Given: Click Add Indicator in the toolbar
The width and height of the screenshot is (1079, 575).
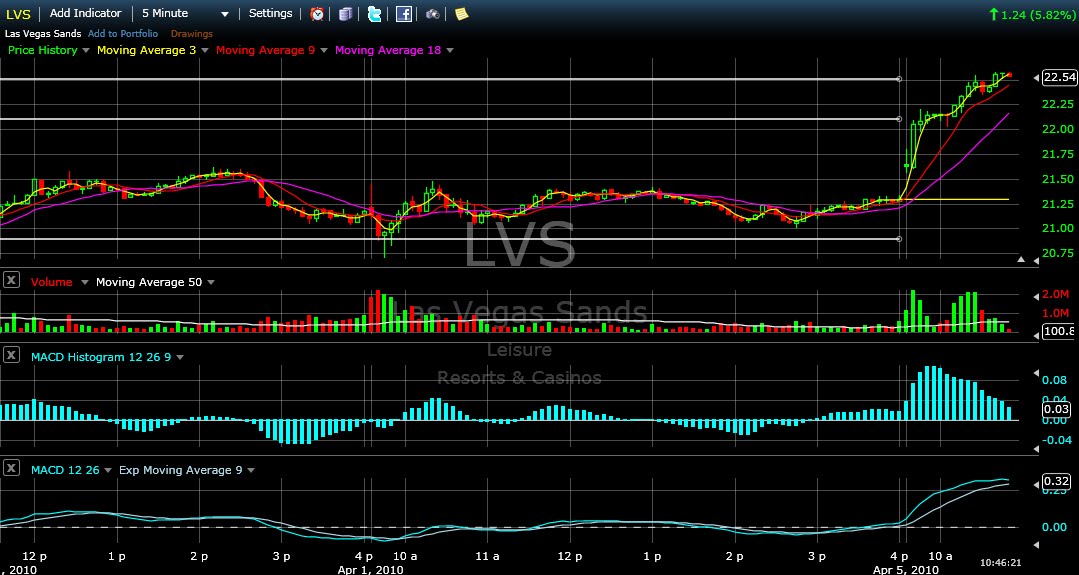Looking at the screenshot, I should (85, 13).
